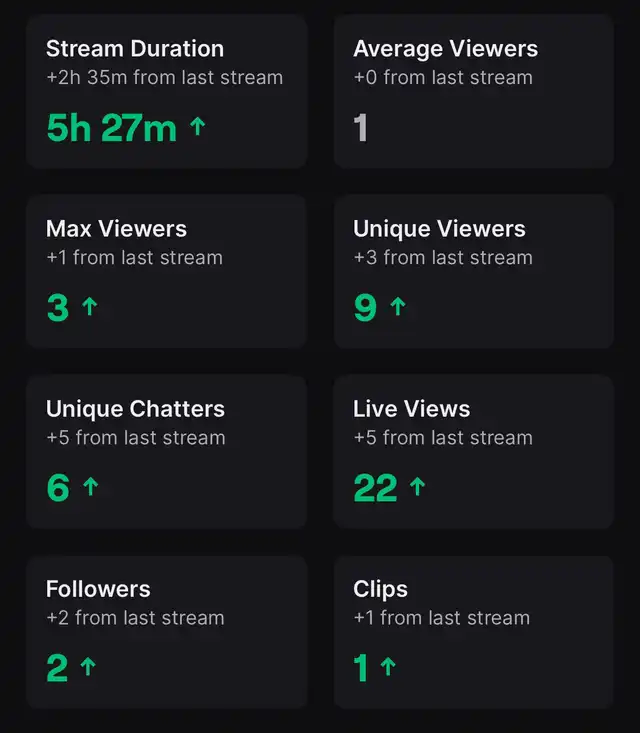Click the green arrow in Unique Chatters card
Viewport: 640px width, 733px height.
coord(91,487)
